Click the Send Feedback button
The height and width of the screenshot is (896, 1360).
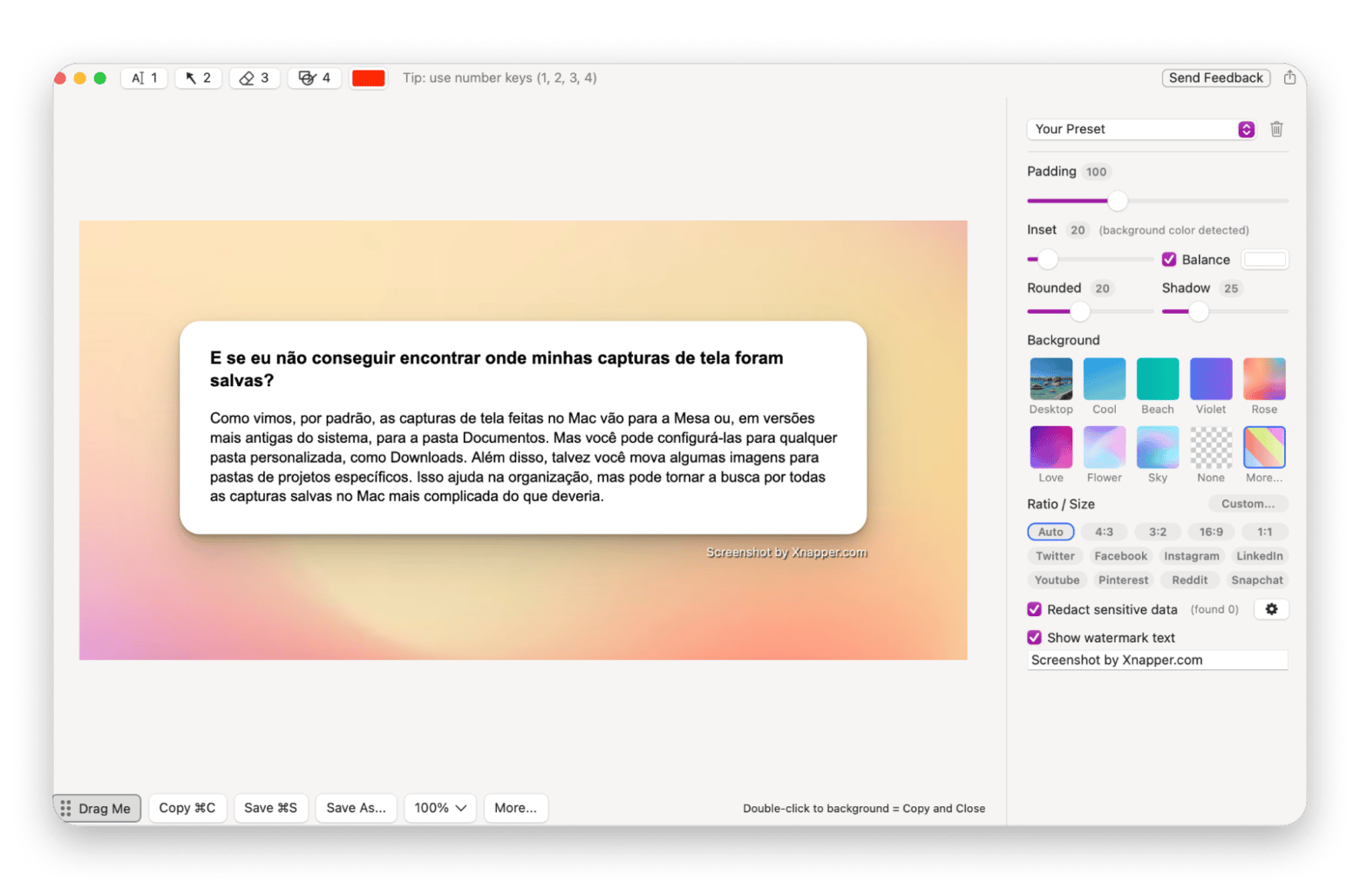coord(1215,78)
